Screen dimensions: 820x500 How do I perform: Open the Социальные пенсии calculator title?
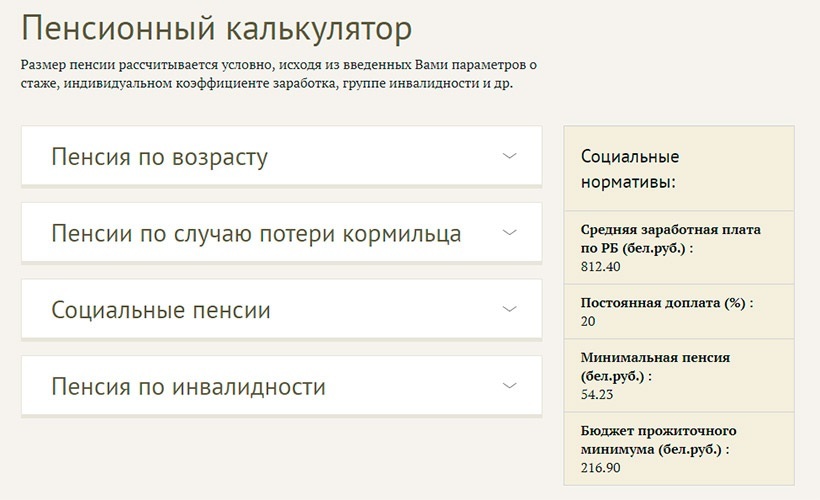click(161, 310)
